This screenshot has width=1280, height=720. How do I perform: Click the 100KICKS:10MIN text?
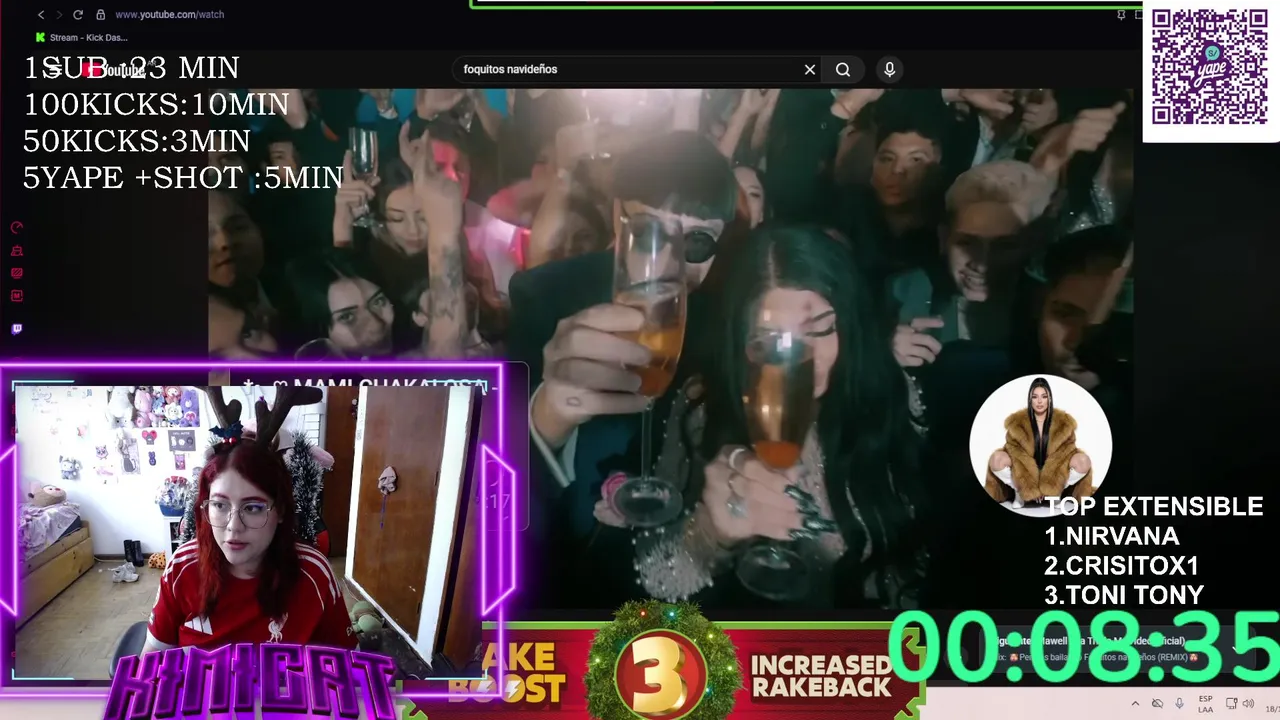click(x=156, y=105)
